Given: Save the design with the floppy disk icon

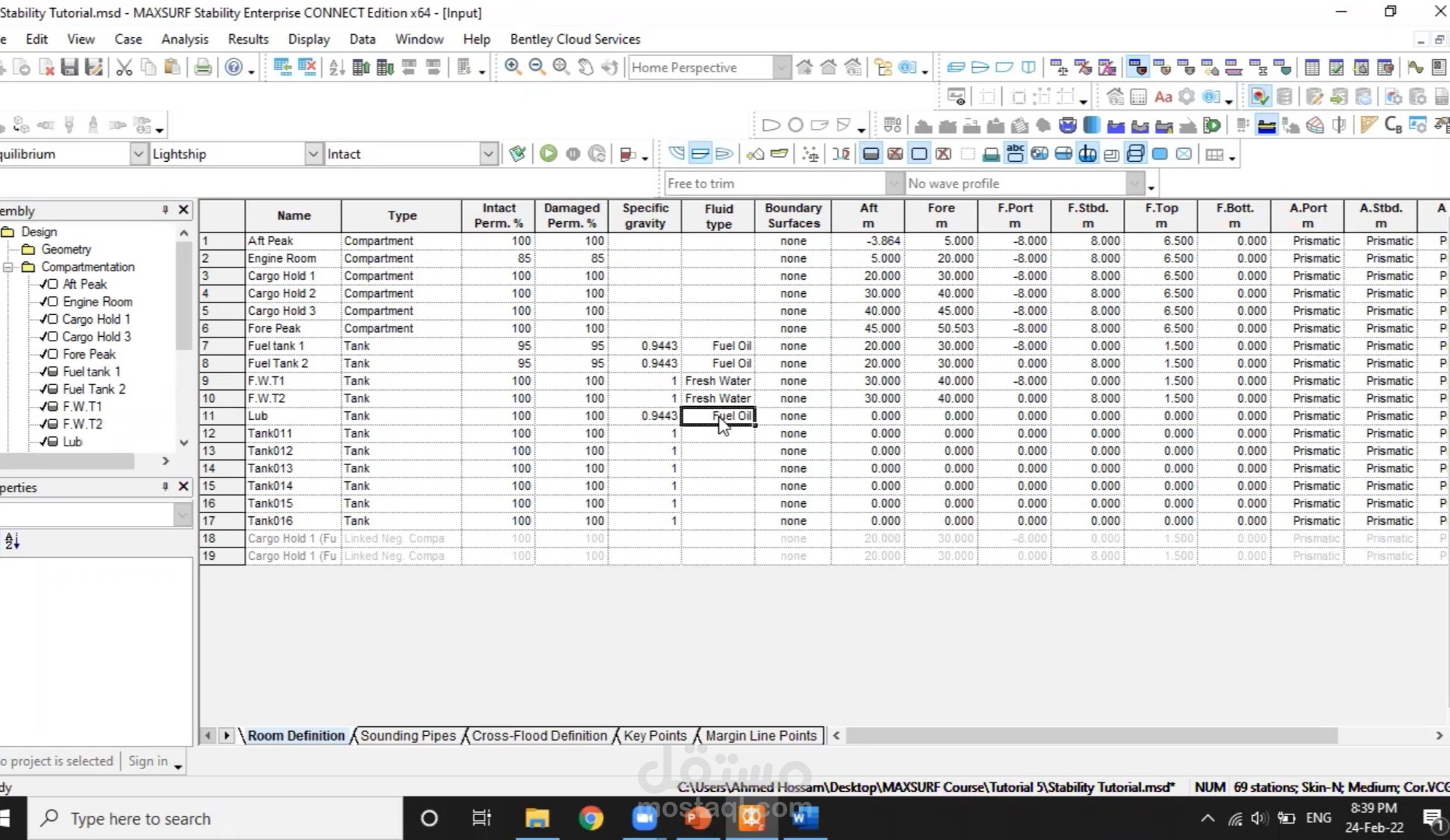Looking at the screenshot, I should coord(70,68).
